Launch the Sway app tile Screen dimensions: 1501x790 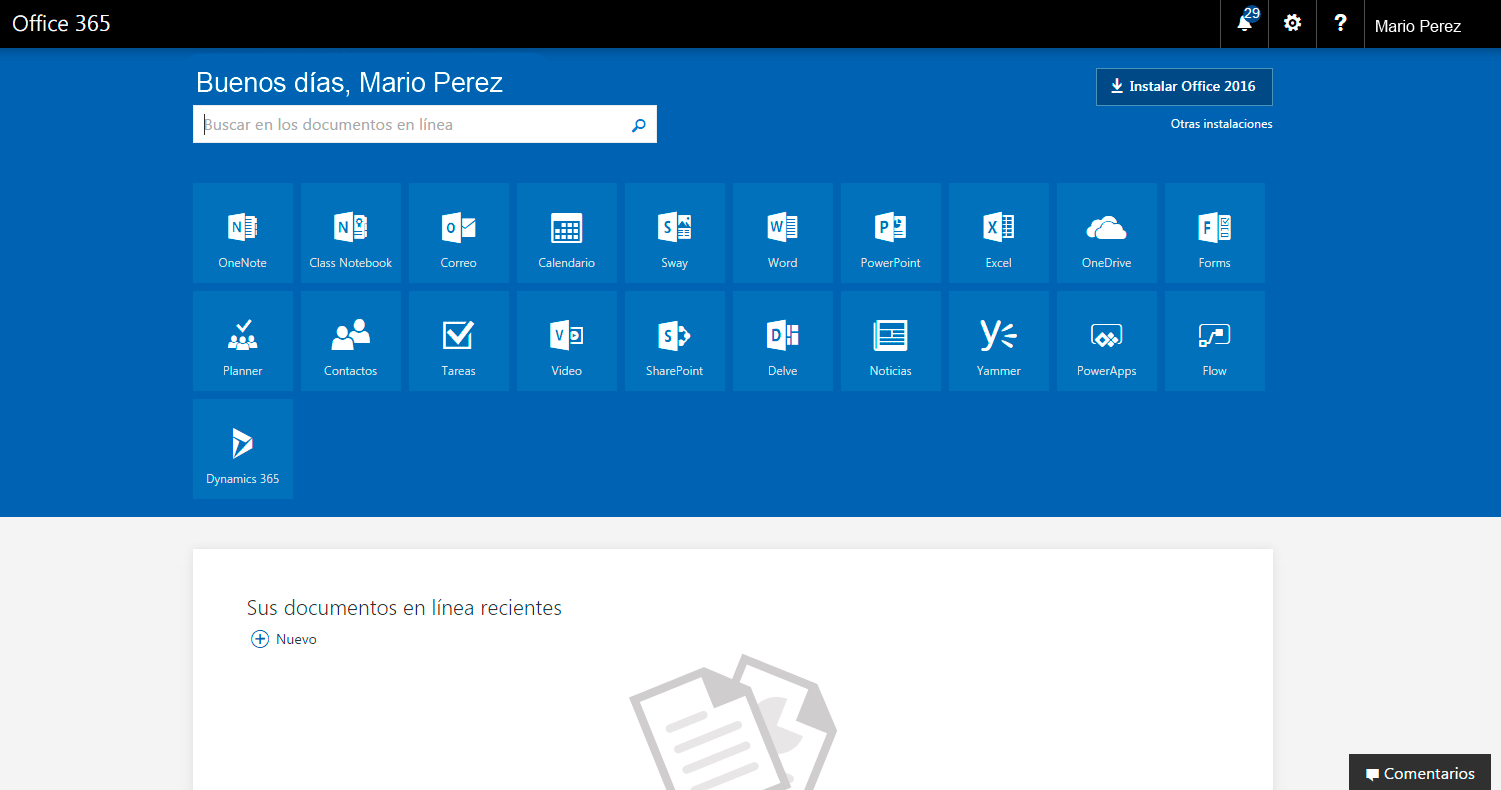click(675, 233)
